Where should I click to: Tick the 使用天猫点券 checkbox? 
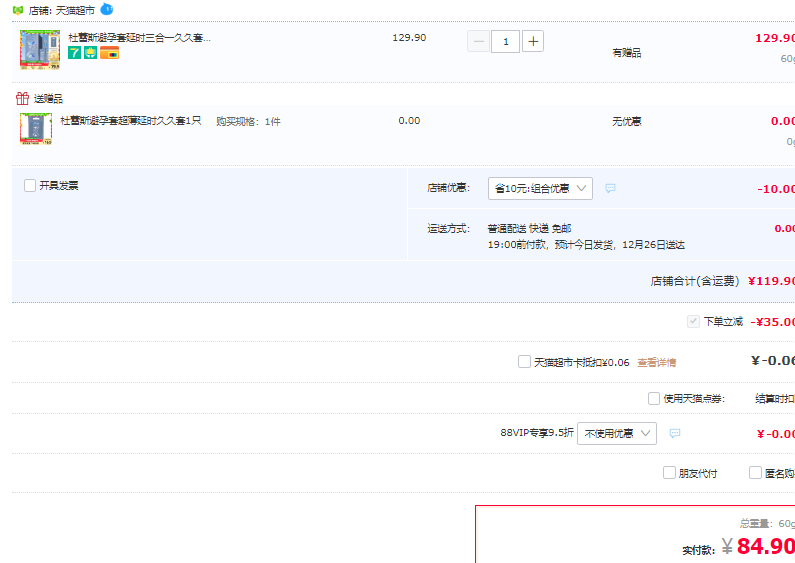point(654,398)
